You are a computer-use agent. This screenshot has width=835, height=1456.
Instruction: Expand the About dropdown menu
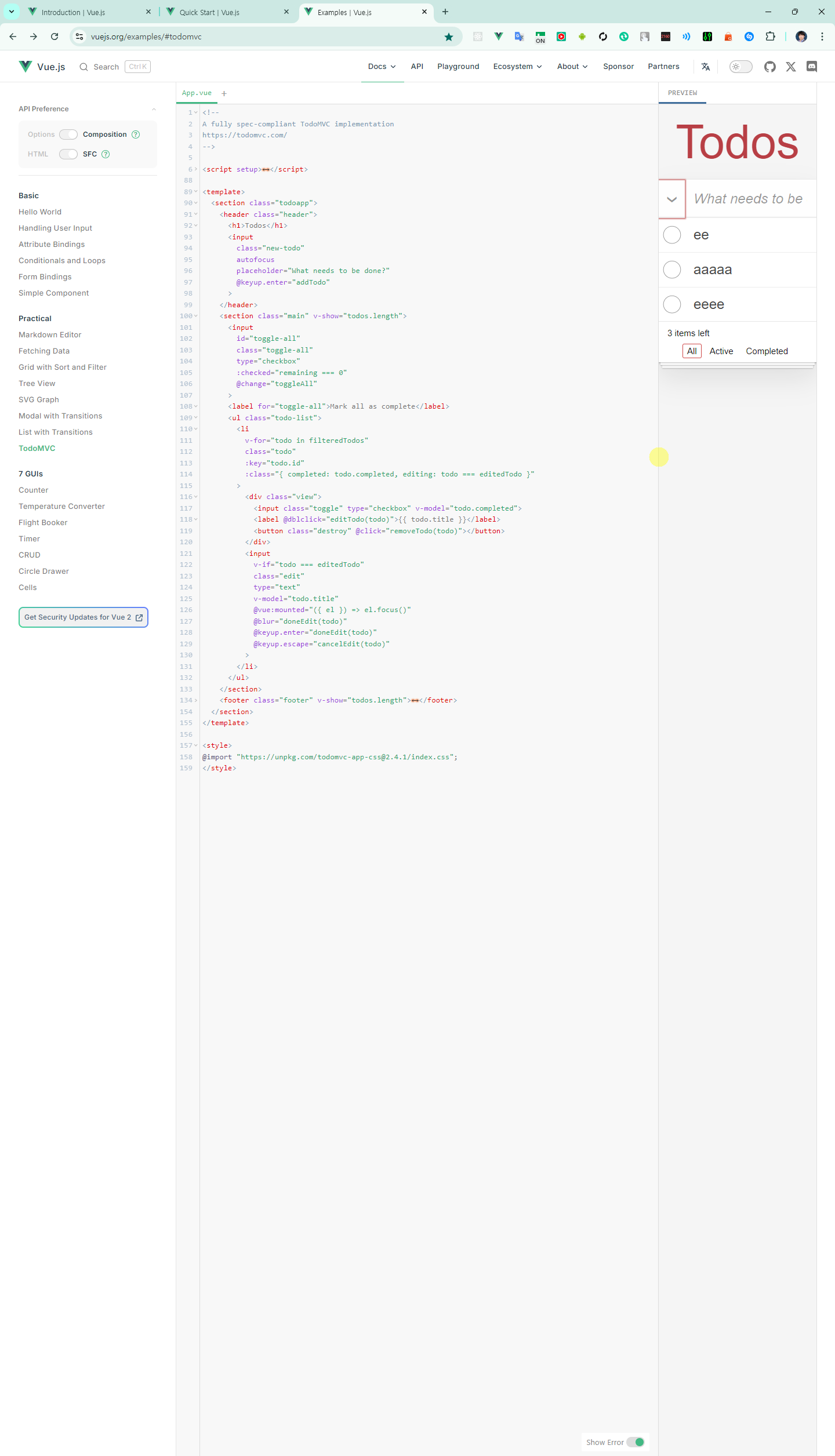tap(573, 67)
